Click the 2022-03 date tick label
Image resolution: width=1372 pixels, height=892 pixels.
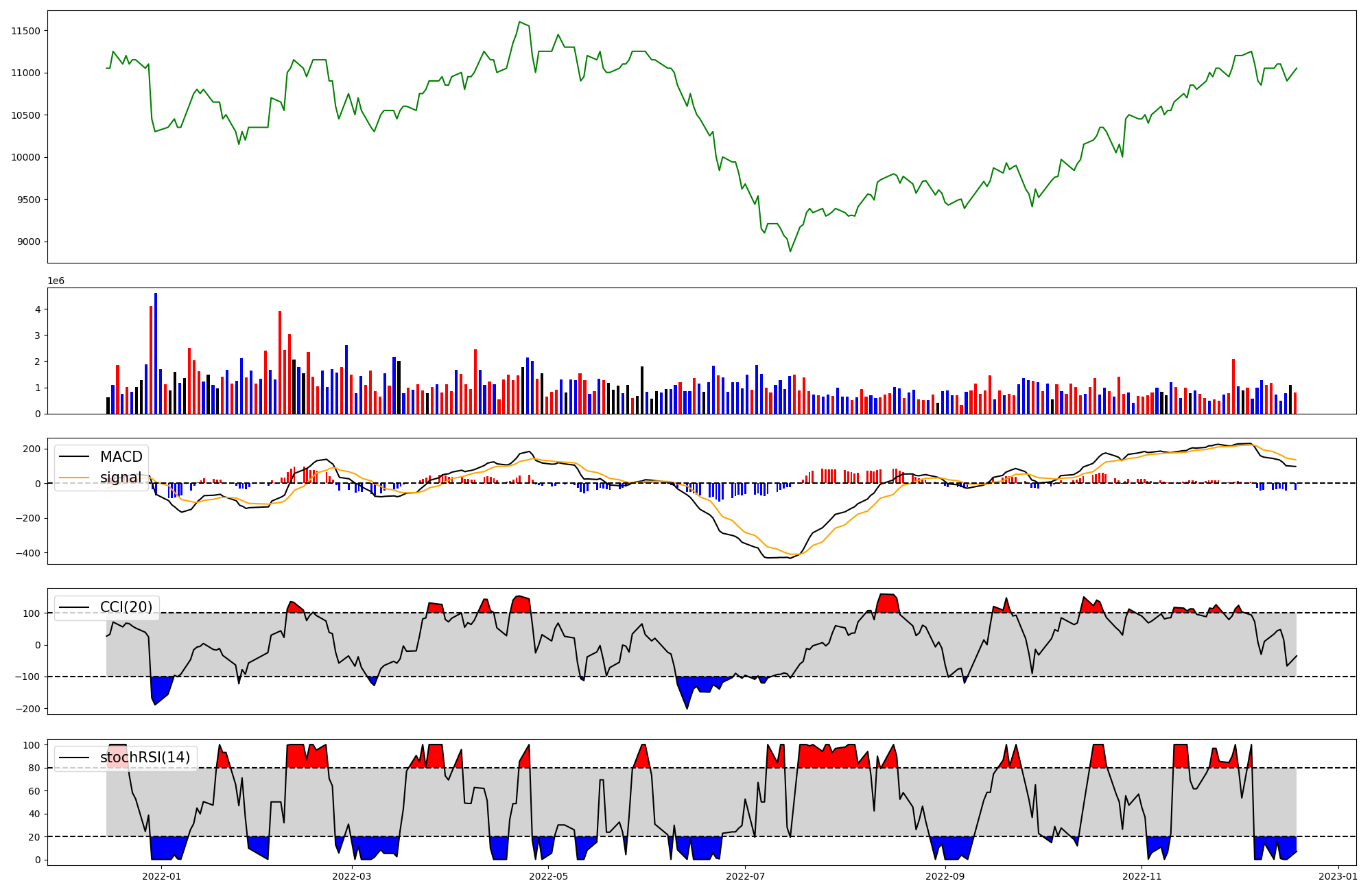[x=351, y=876]
